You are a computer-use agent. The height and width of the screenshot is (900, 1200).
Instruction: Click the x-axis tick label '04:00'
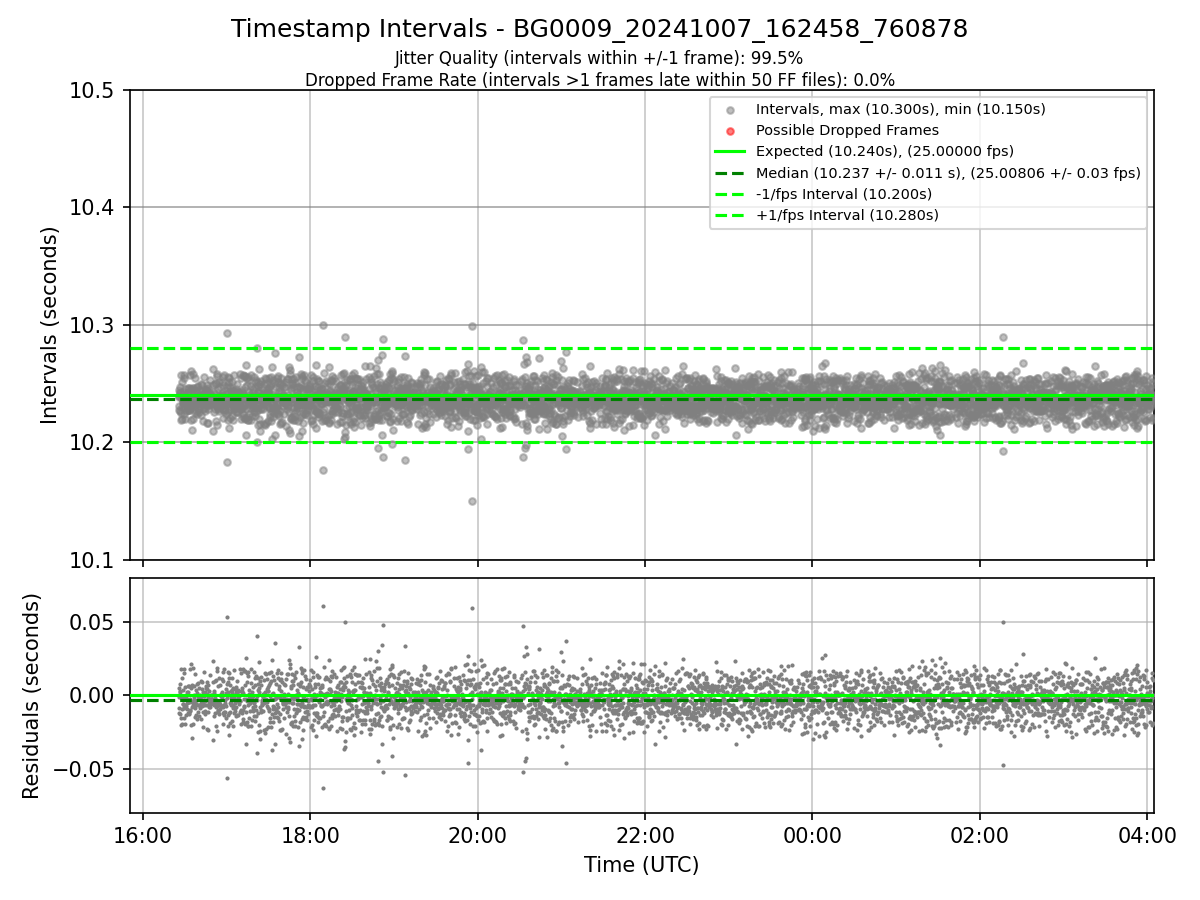point(1147,834)
